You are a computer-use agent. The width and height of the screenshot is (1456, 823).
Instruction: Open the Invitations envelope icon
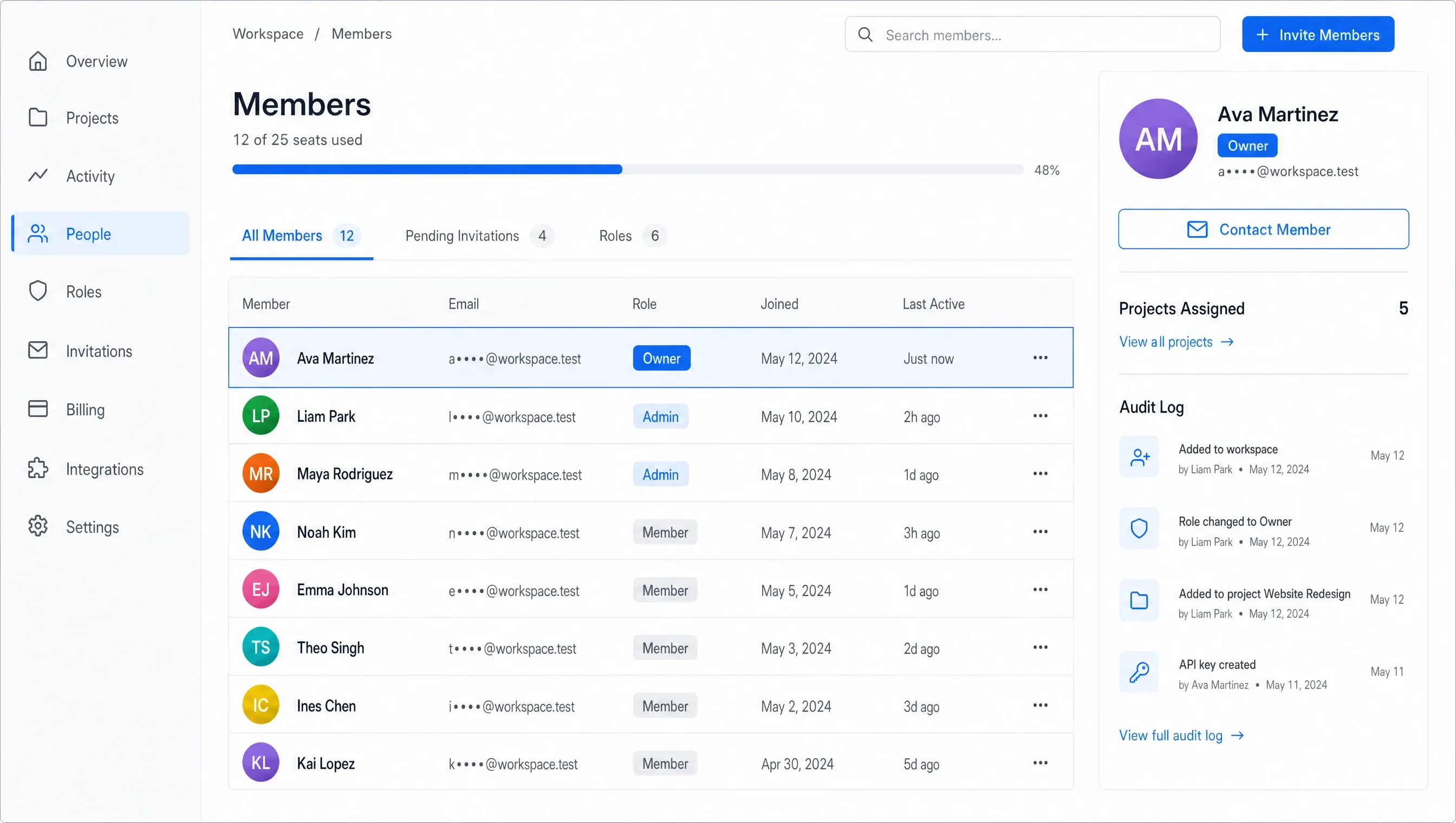38,350
